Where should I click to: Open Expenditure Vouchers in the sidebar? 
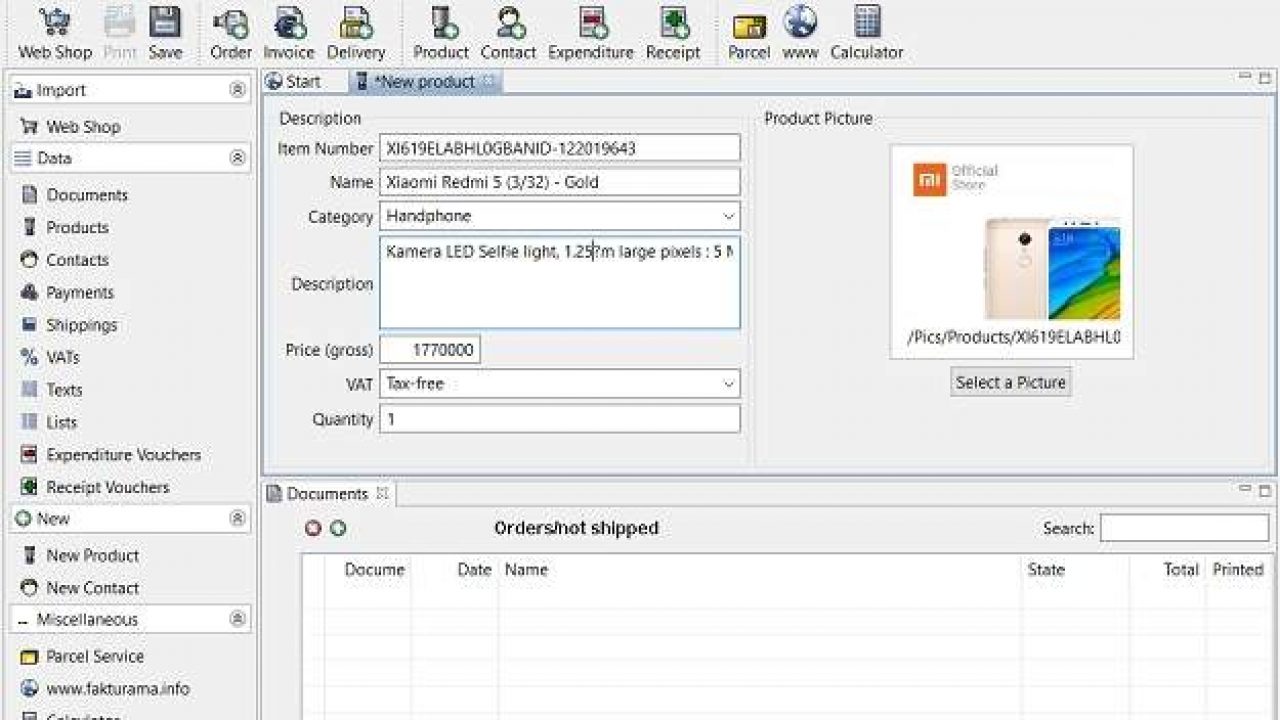tap(111, 455)
